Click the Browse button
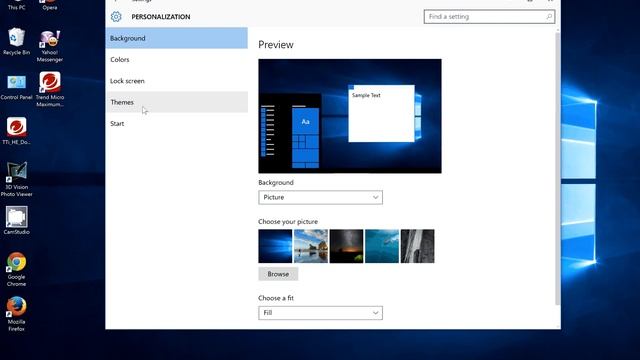640x360 pixels. pyautogui.click(x=278, y=274)
